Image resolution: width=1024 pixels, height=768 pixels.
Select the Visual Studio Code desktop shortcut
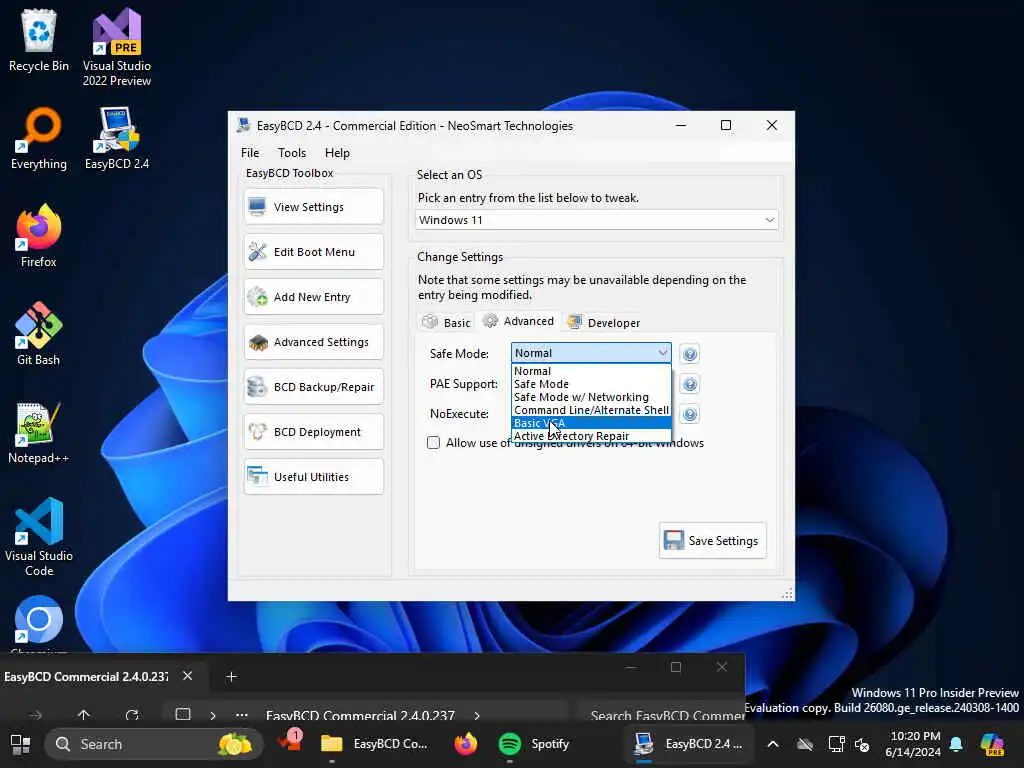(x=39, y=537)
